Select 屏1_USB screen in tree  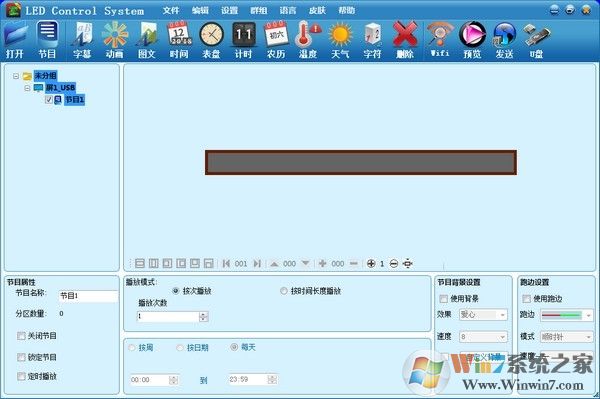pos(60,88)
